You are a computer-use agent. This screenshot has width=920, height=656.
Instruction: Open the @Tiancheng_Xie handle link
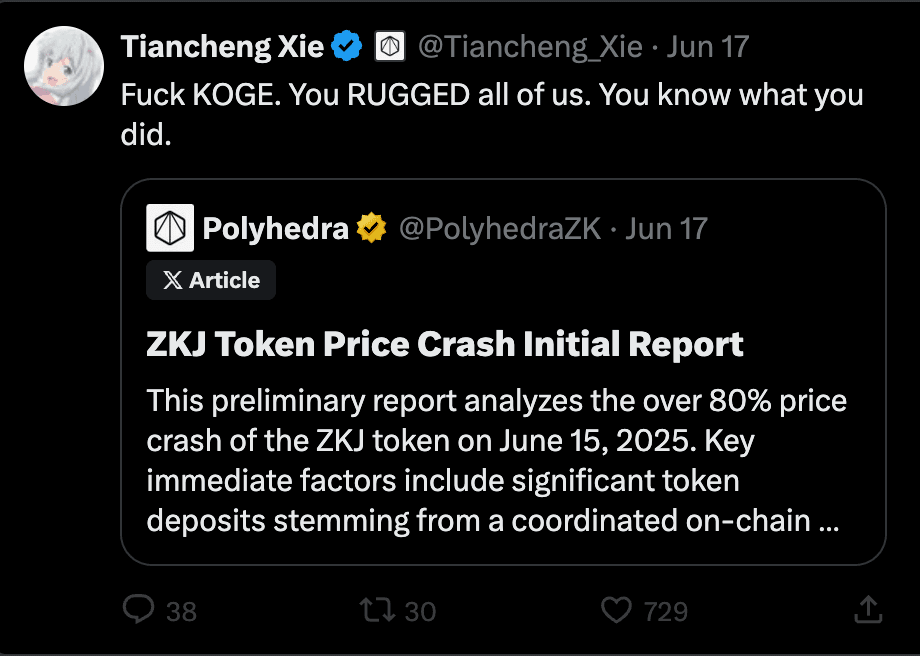(x=530, y=46)
